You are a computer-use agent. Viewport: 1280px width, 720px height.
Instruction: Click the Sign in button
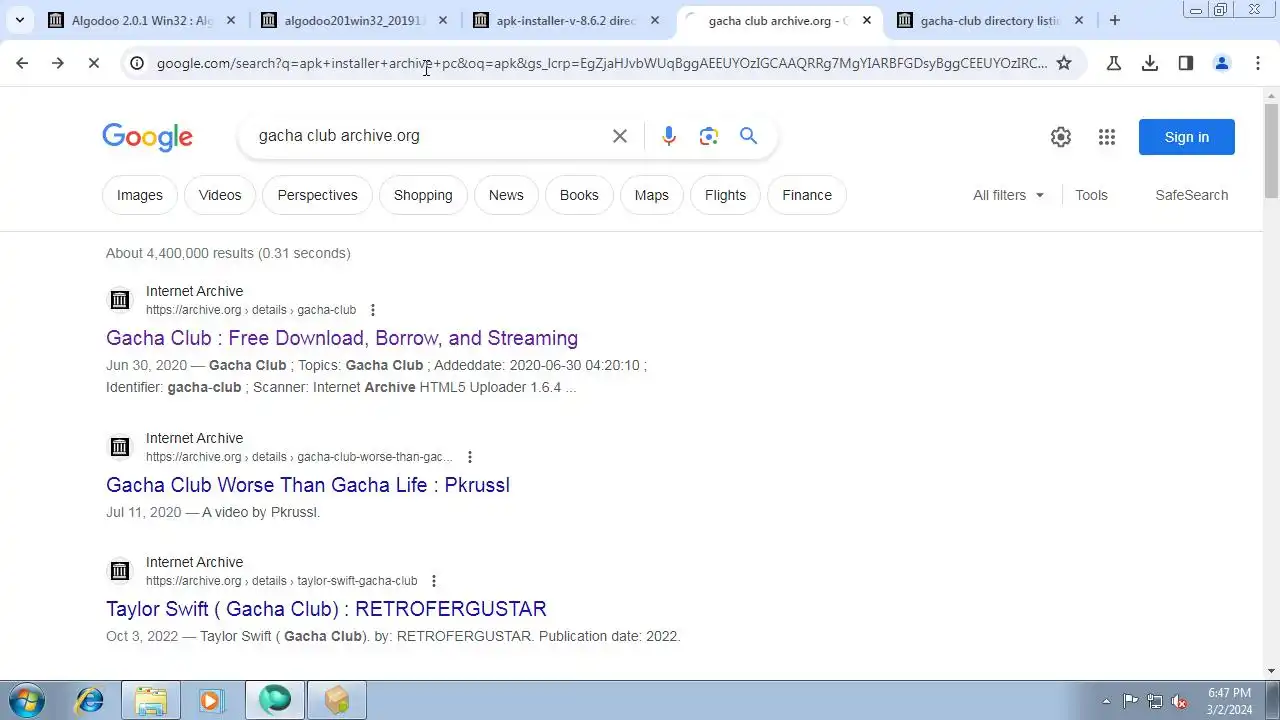[1187, 137]
